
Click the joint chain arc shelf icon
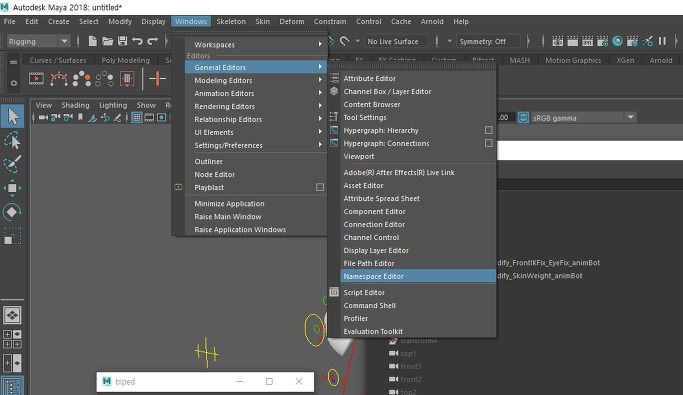pyautogui.click(x=59, y=79)
